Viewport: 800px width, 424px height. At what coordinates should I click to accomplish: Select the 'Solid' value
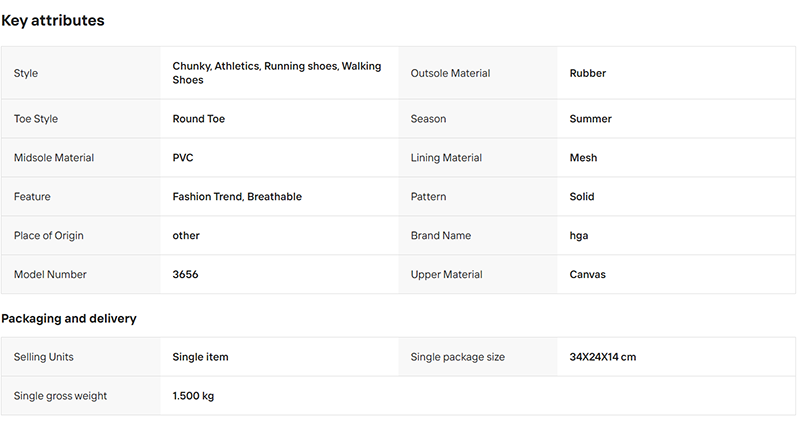click(582, 196)
